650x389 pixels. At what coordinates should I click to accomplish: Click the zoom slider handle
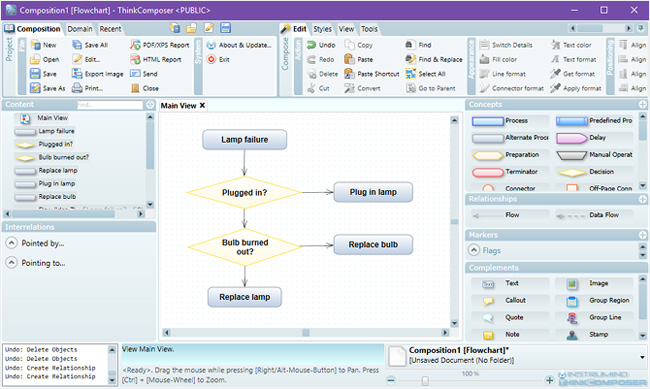(x=425, y=380)
